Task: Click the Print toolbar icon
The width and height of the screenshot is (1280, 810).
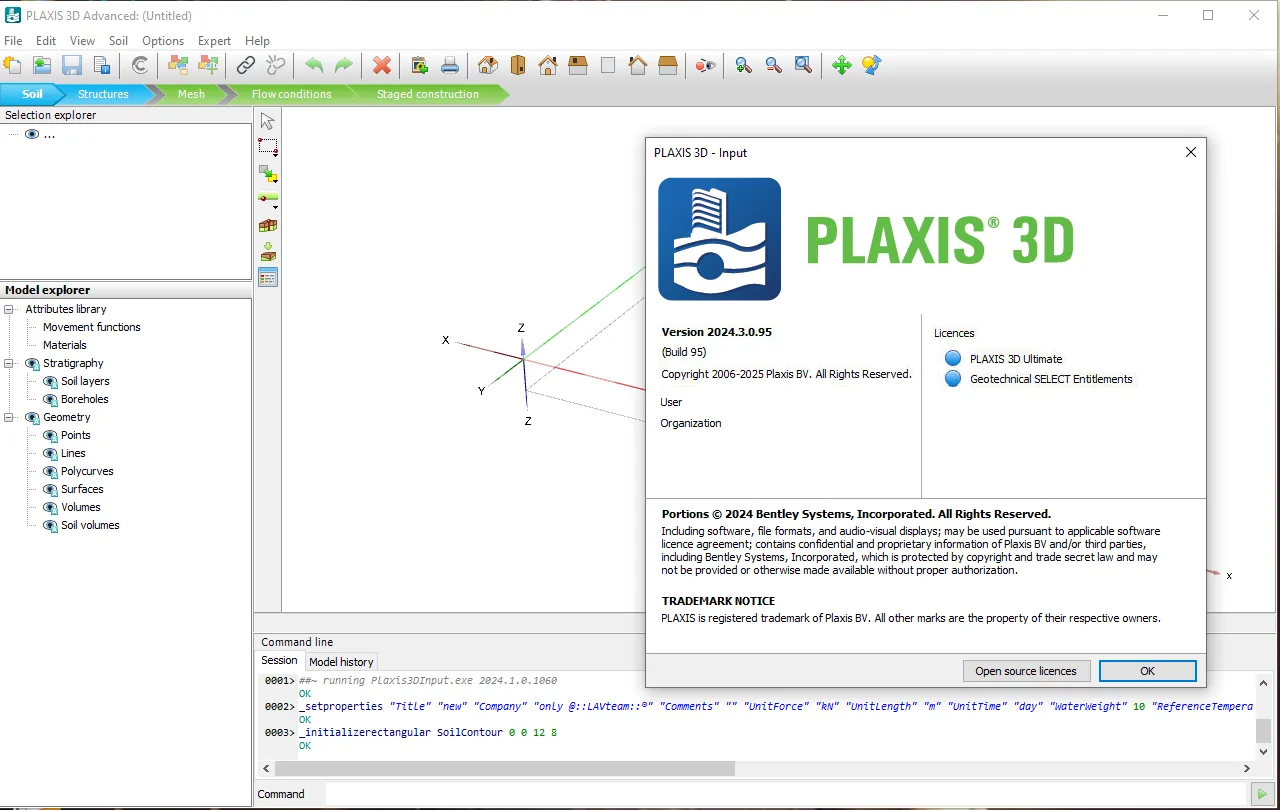Action: (450, 65)
